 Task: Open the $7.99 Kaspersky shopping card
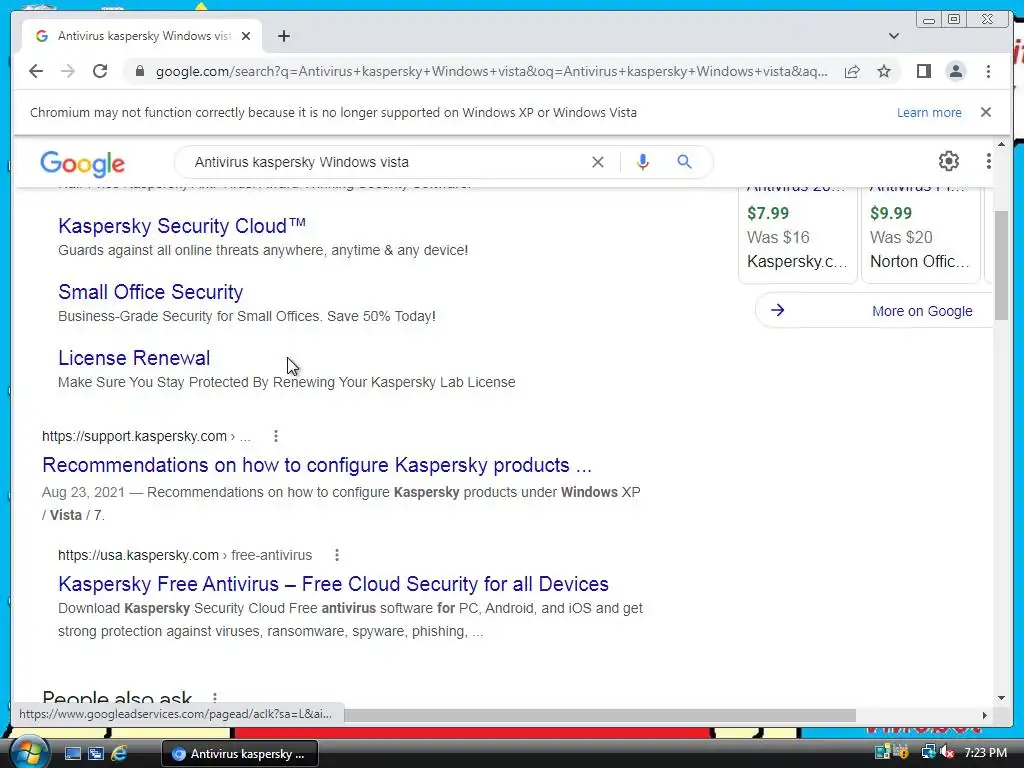797,235
